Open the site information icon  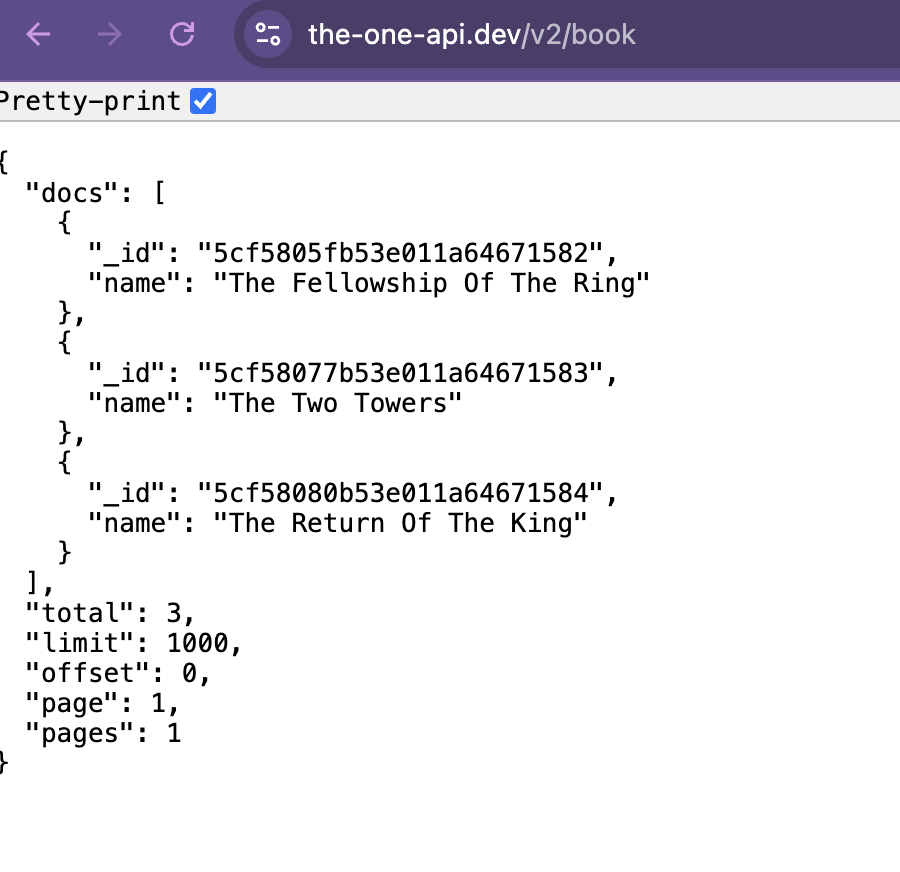(267, 35)
